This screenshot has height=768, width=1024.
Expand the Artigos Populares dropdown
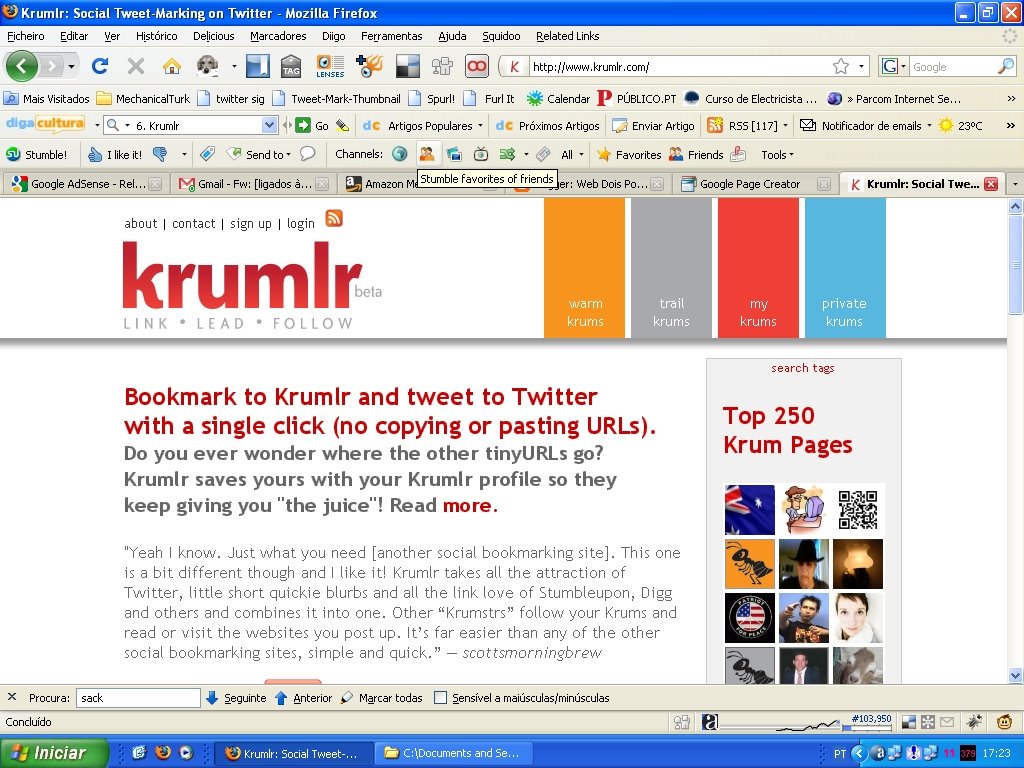[481, 125]
